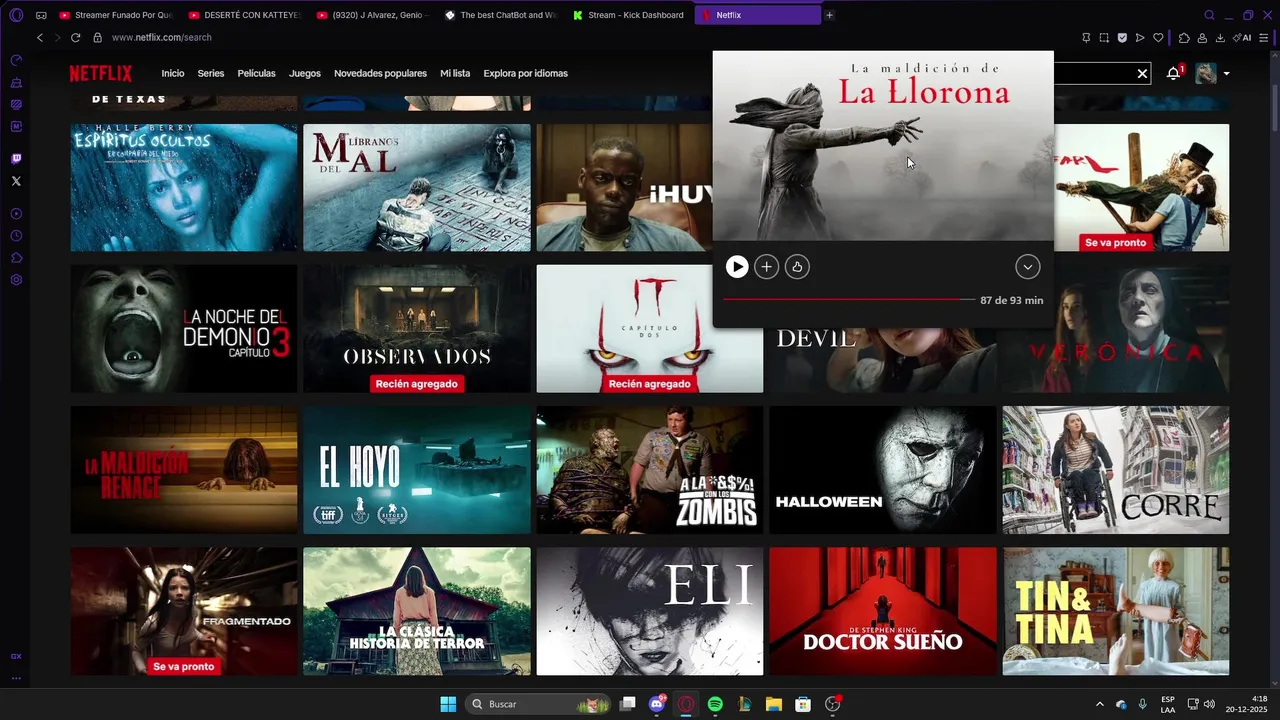Click the Netflix profile avatar
The image size is (1280, 720).
click(x=1206, y=73)
